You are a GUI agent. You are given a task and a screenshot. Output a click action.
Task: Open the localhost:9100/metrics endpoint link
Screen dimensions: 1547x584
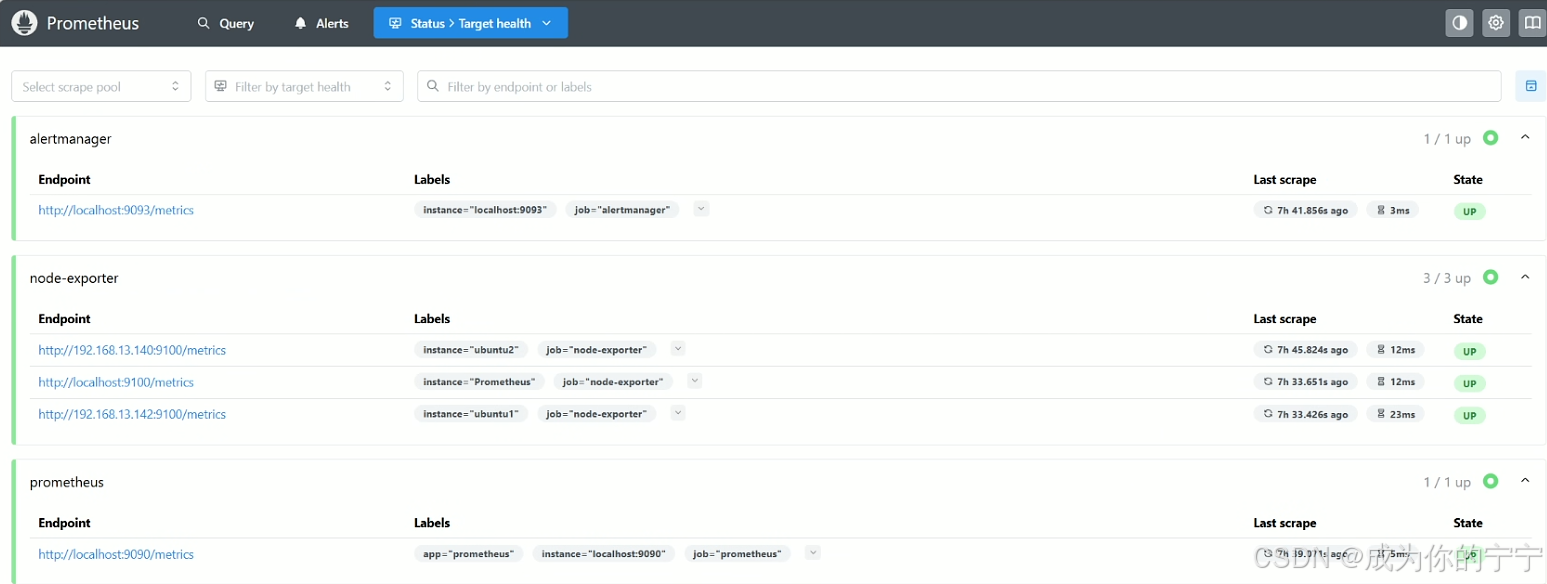coord(116,382)
